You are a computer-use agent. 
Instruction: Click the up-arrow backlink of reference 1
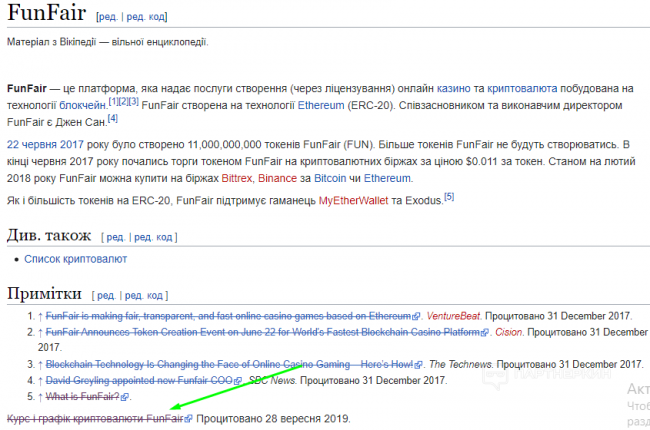click(x=39, y=316)
